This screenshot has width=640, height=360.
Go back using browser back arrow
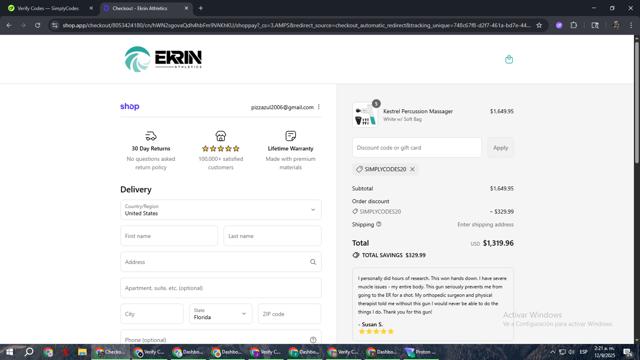click(9, 25)
